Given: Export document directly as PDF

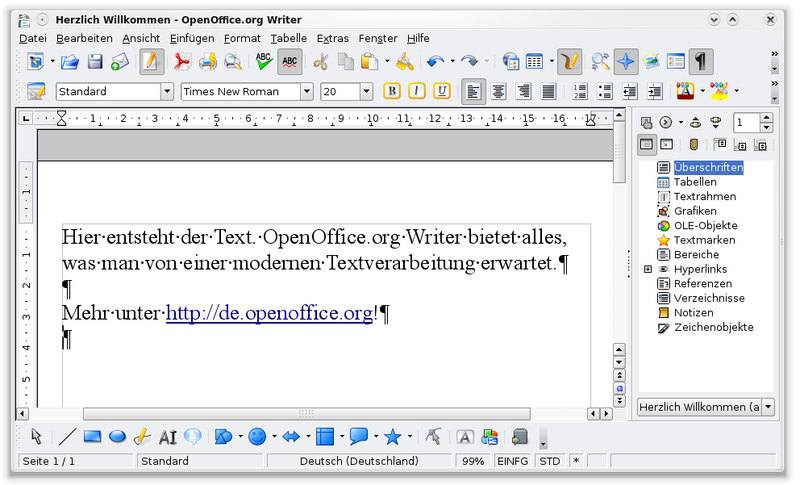Looking at the screenshot, I should pos(182,62).
